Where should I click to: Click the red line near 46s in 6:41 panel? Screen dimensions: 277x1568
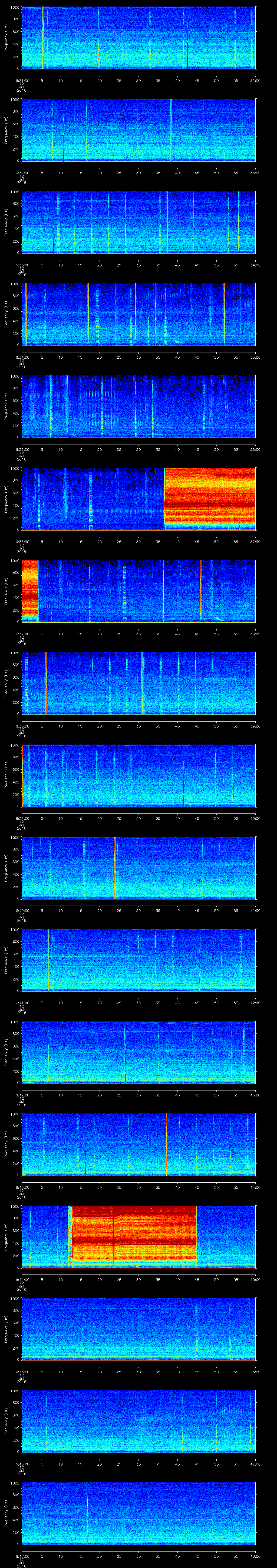tap(200, 960)
